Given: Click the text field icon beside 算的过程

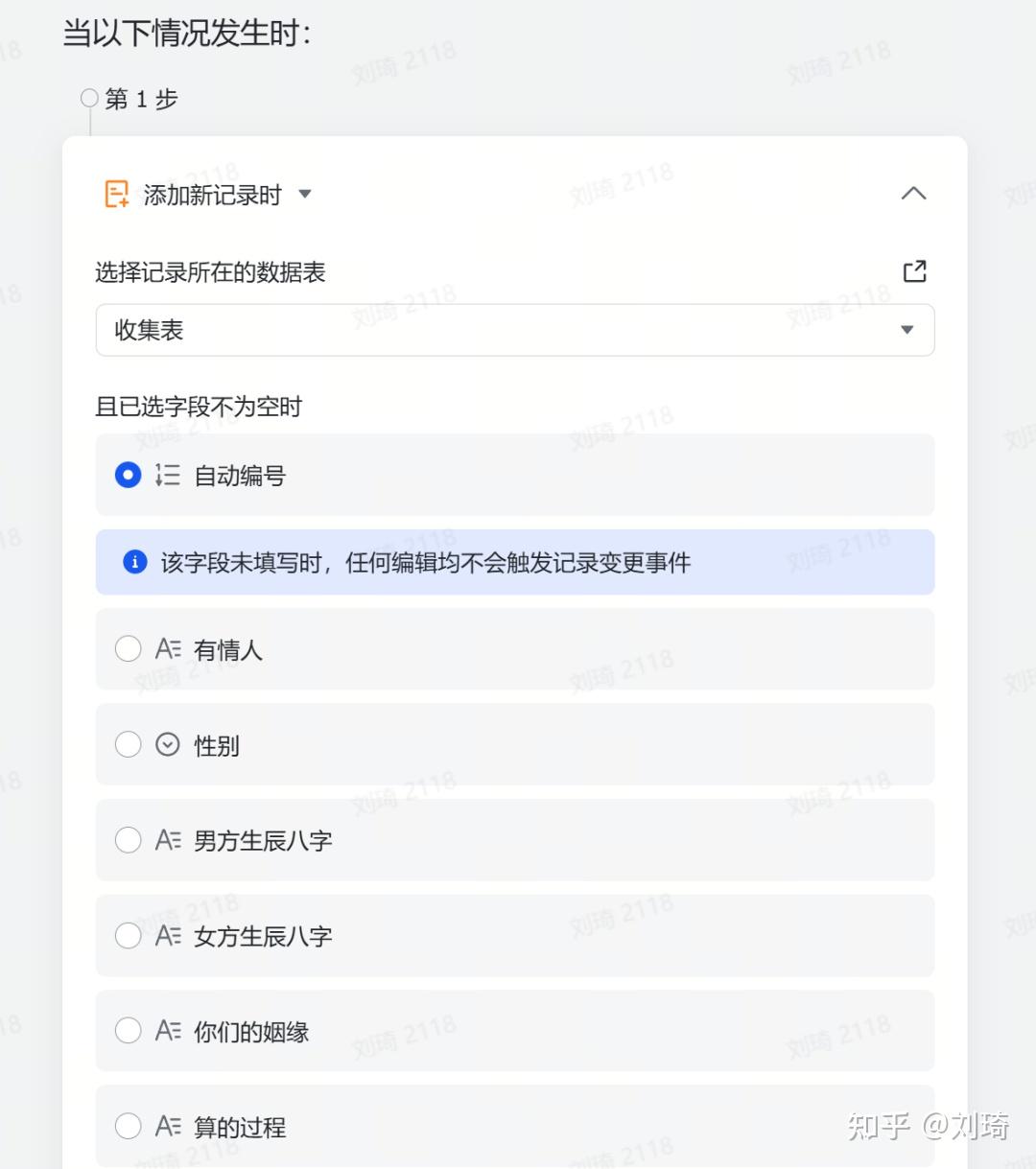Looking at the screenshot, I should [168, 1126].
